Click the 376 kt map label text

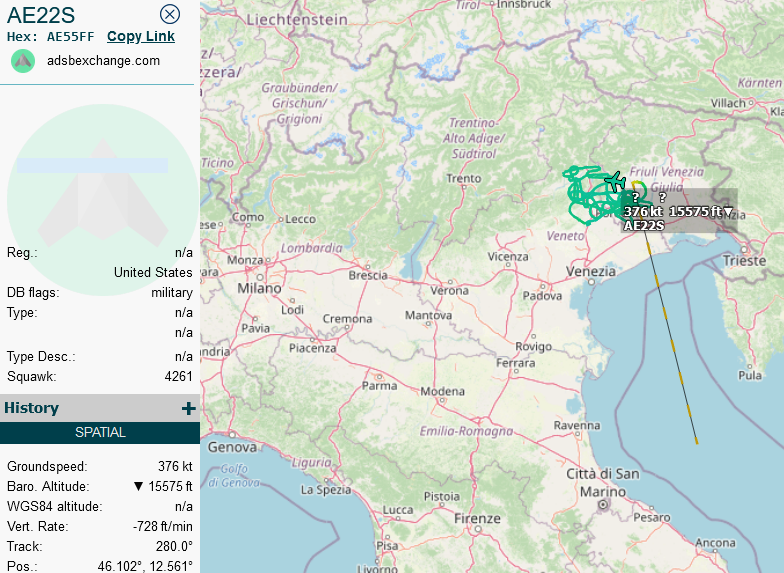point(644,212)
